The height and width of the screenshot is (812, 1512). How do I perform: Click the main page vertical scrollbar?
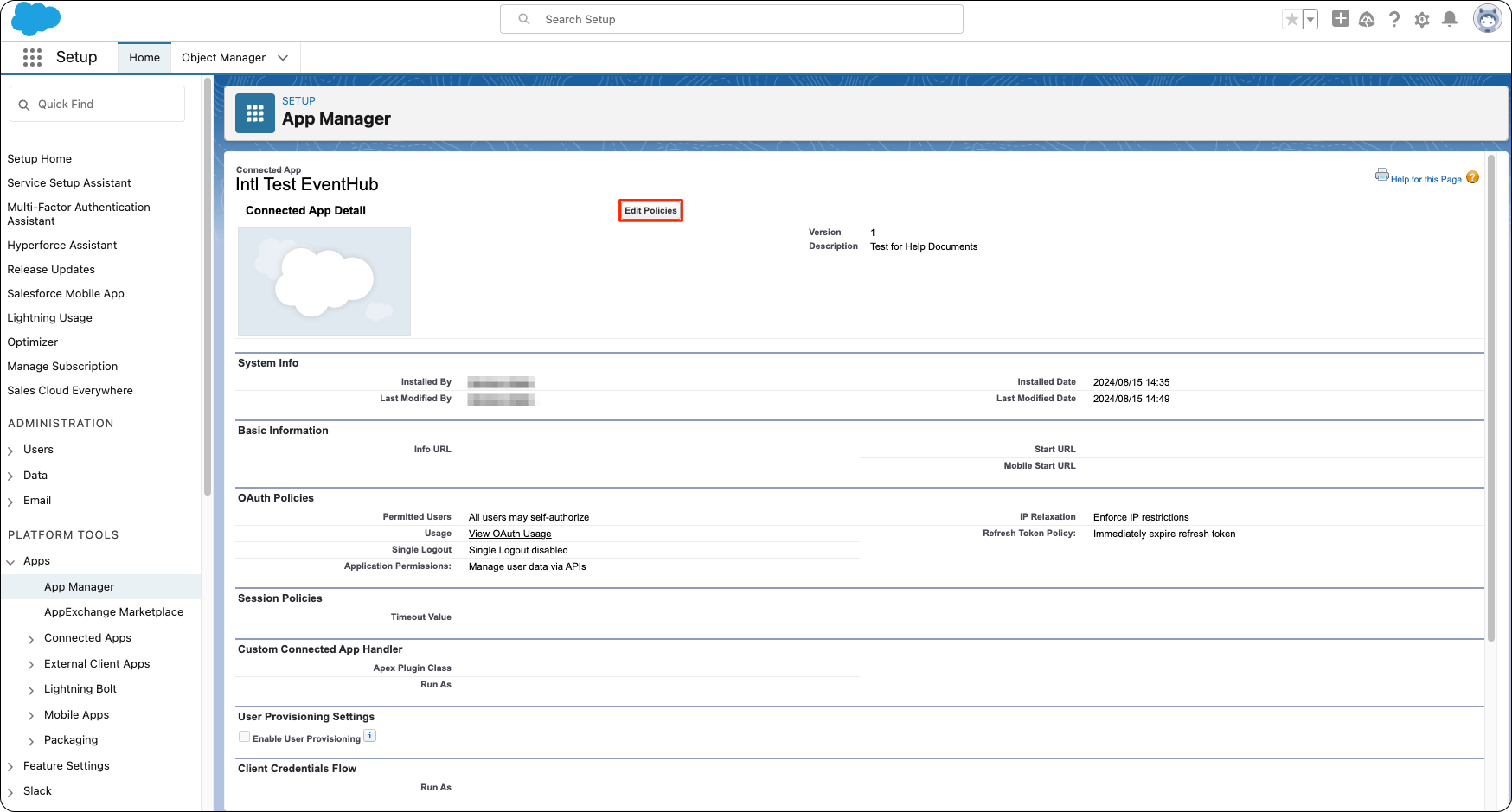click(1491, 398)
